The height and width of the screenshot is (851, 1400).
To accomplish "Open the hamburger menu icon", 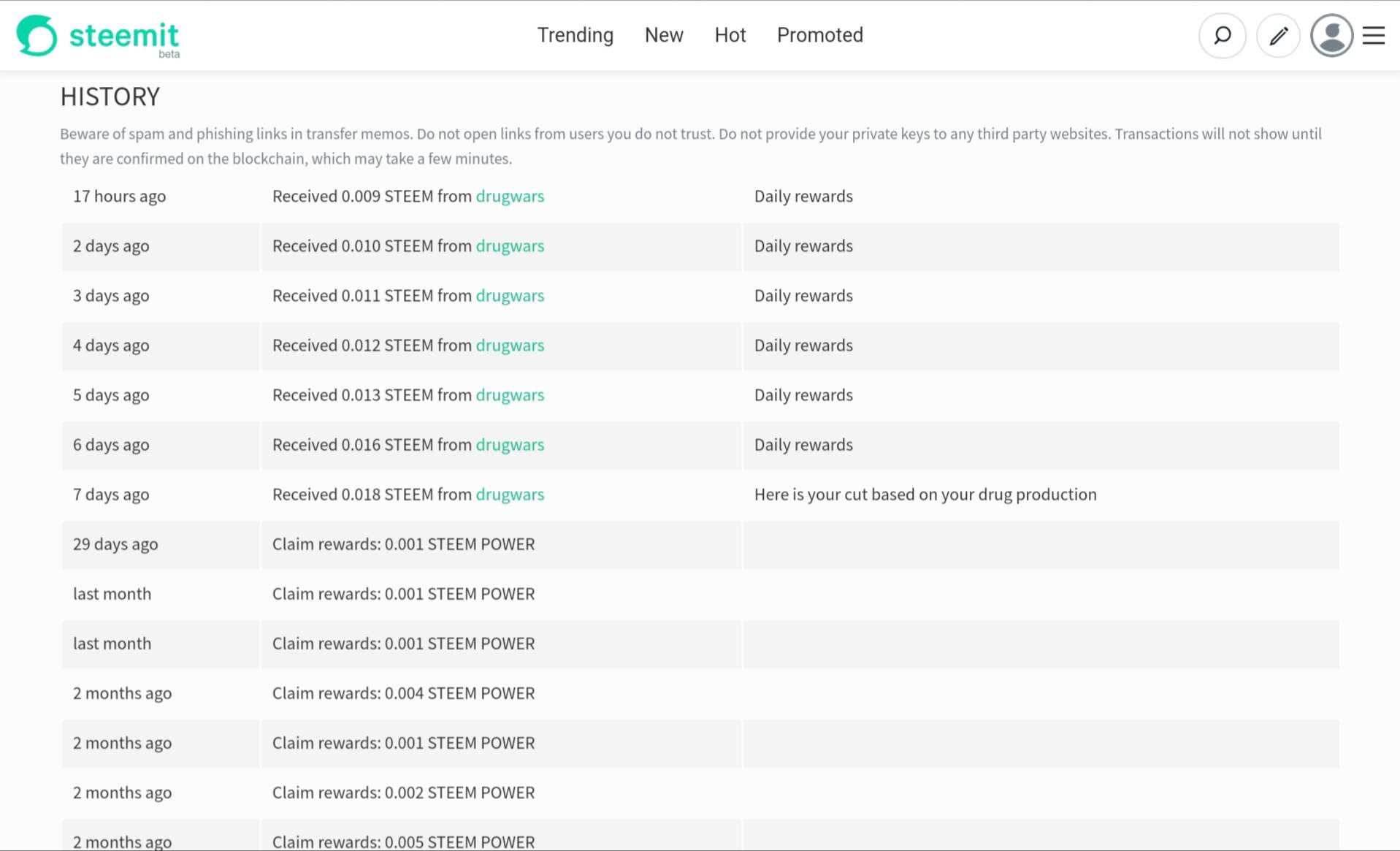I will tap(1374, 35).
